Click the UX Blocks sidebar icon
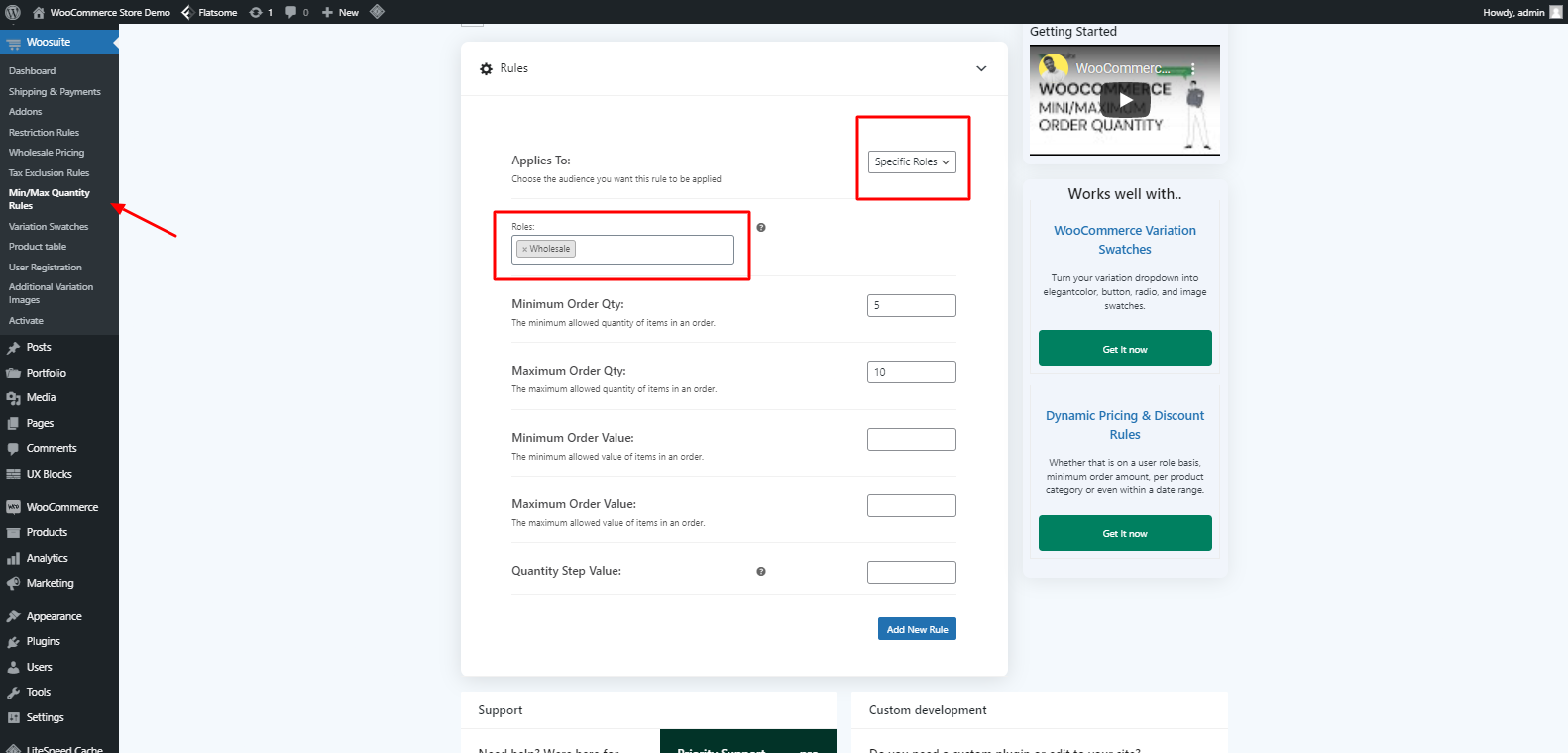The width and height of the screenshot is (1568, 753). [x=13, y=475]
